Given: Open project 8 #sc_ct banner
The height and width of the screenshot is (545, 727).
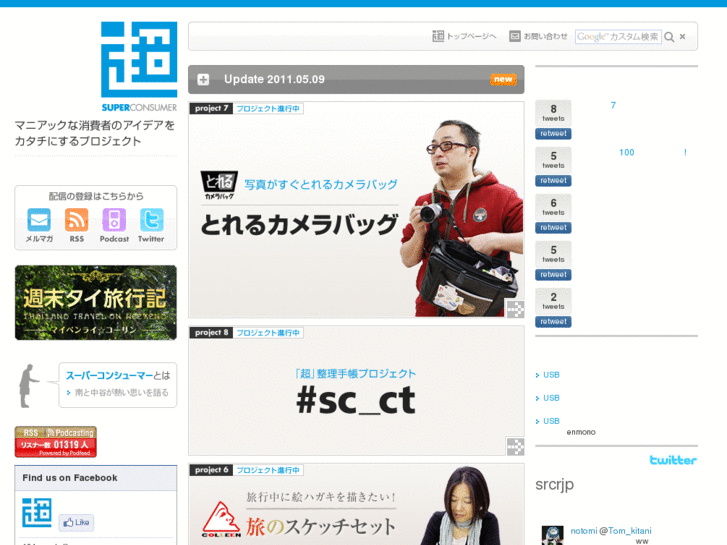Looking at the screenshot, I should tap(356, 391).
